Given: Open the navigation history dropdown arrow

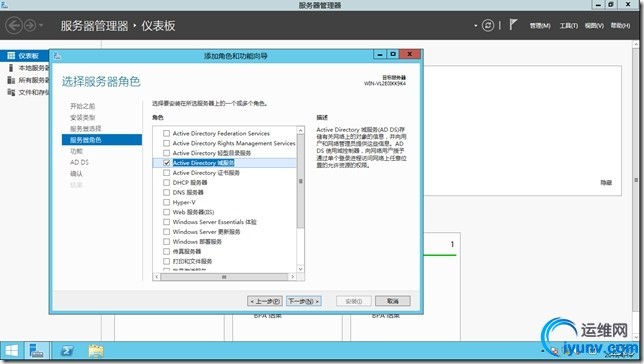Looking at the screenshot, I should (x=41, y=25).
